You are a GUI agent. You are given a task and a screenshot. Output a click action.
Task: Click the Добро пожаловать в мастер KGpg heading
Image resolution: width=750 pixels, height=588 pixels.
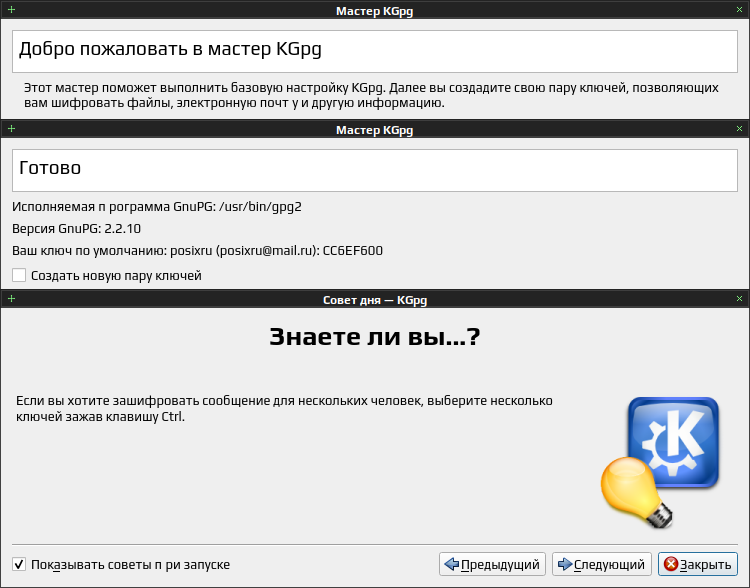[170, 49]
